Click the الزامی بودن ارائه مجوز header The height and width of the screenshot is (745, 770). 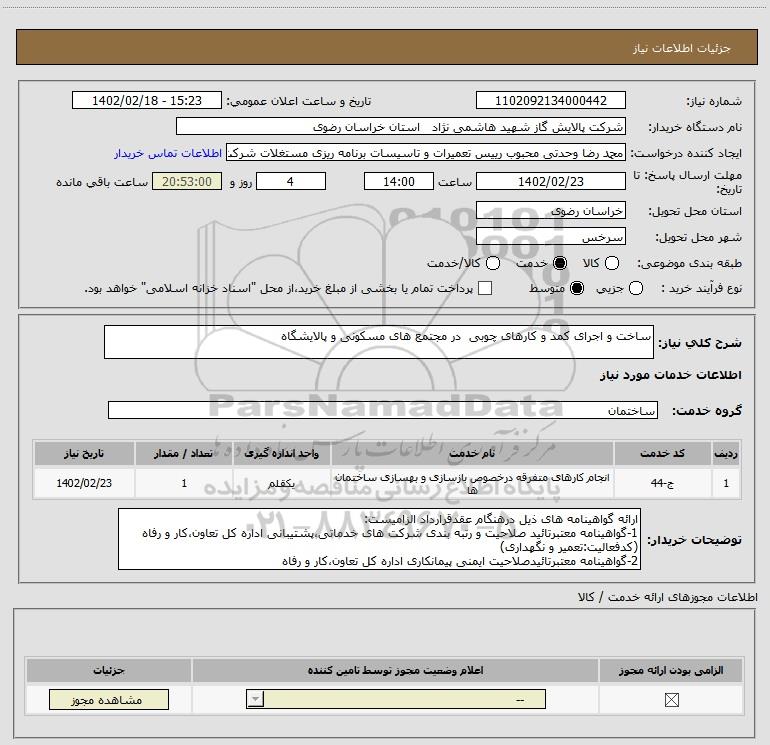671,670
